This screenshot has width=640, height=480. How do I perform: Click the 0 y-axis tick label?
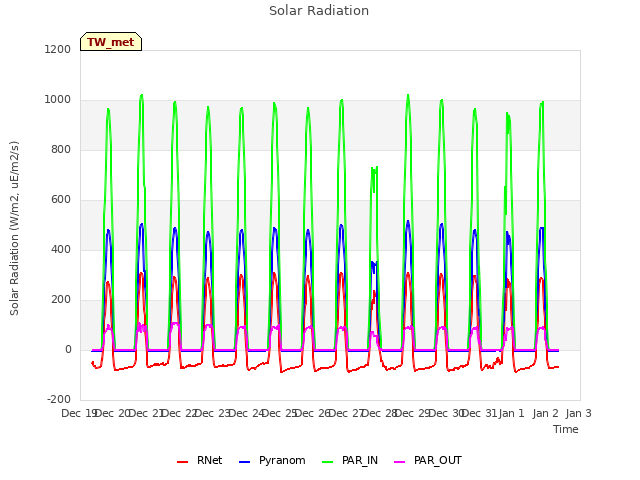[x=68, y=350]
